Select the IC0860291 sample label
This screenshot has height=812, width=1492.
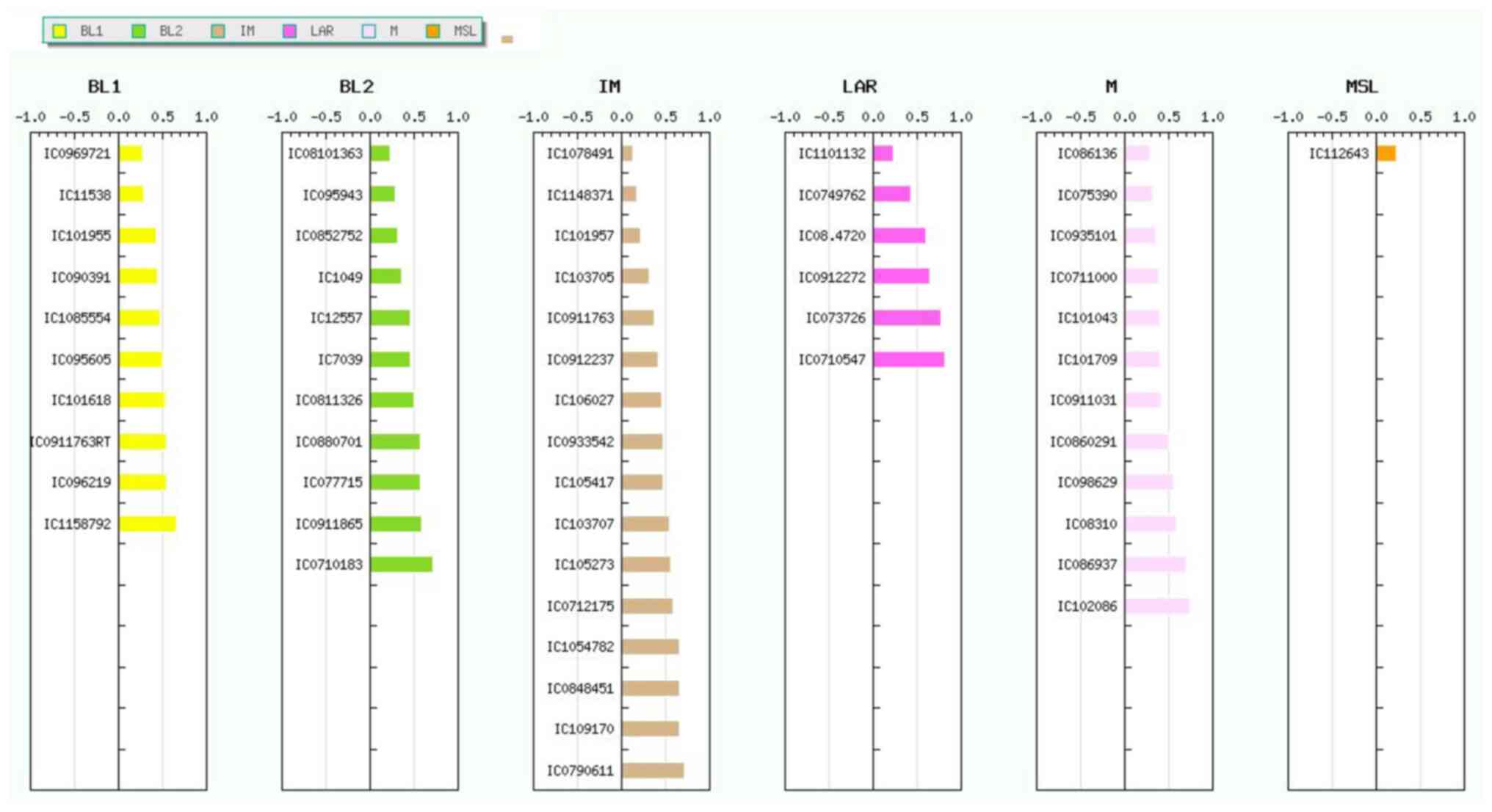pos(1082,441)
